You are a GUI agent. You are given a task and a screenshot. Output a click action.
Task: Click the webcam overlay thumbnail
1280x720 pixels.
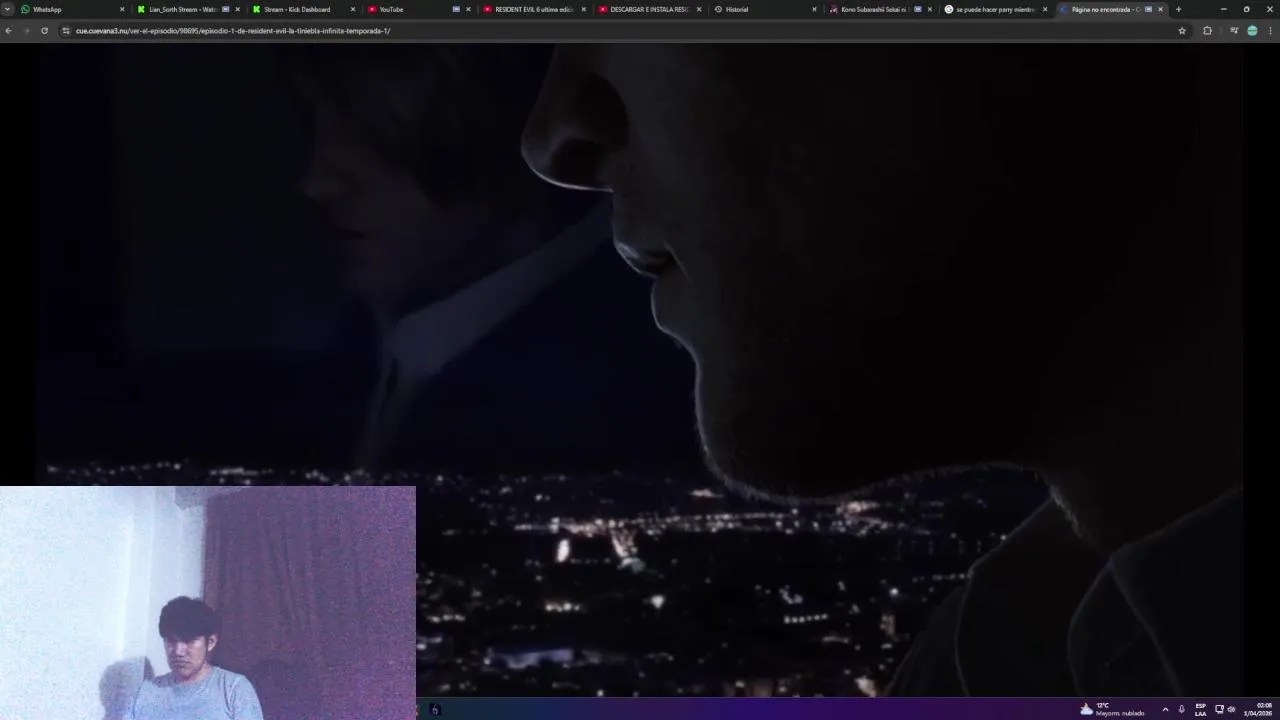(x=208, y=603)
